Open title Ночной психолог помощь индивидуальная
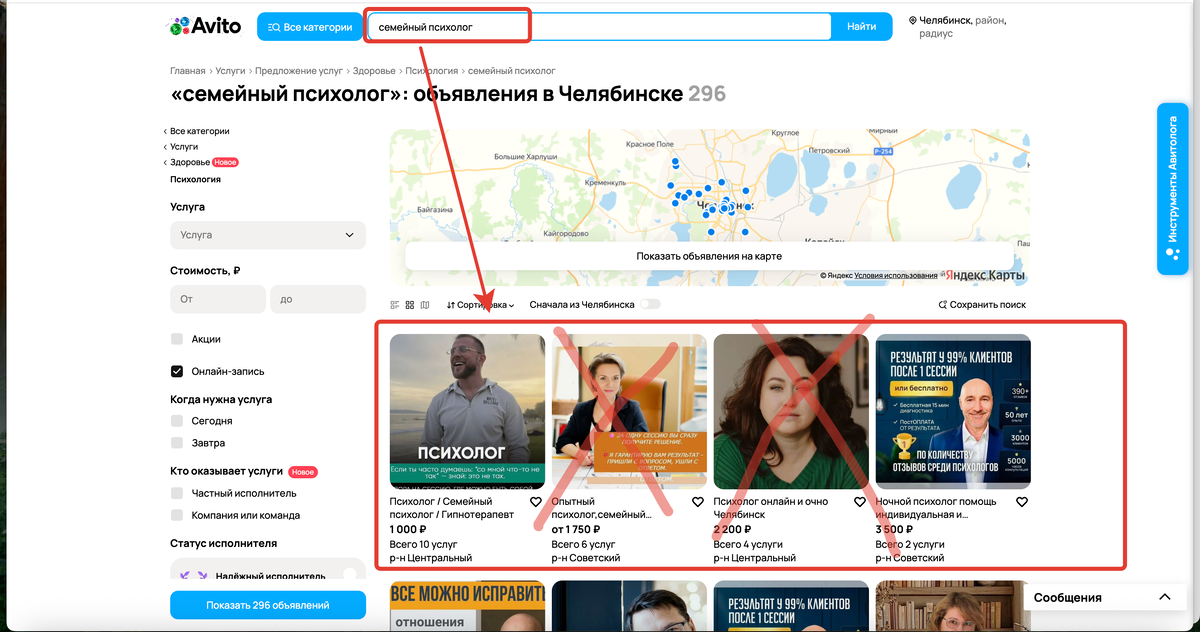This screenshot has width=1200, height=632. coord(936,508)
